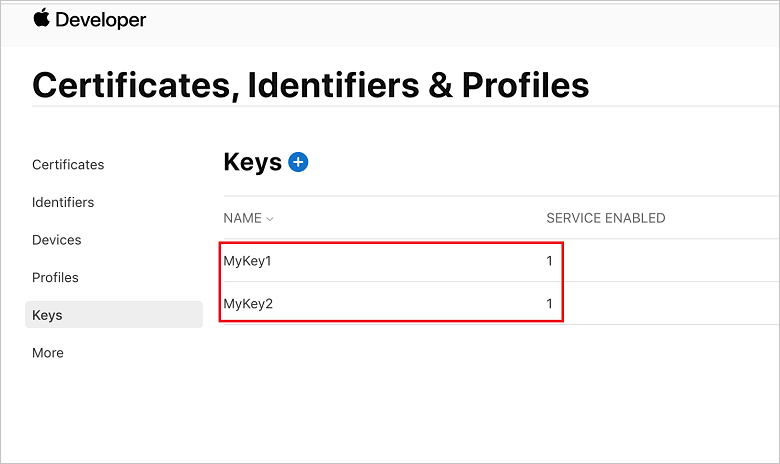
Task: Click the service count for MyKey2
Action: point(549,303)
